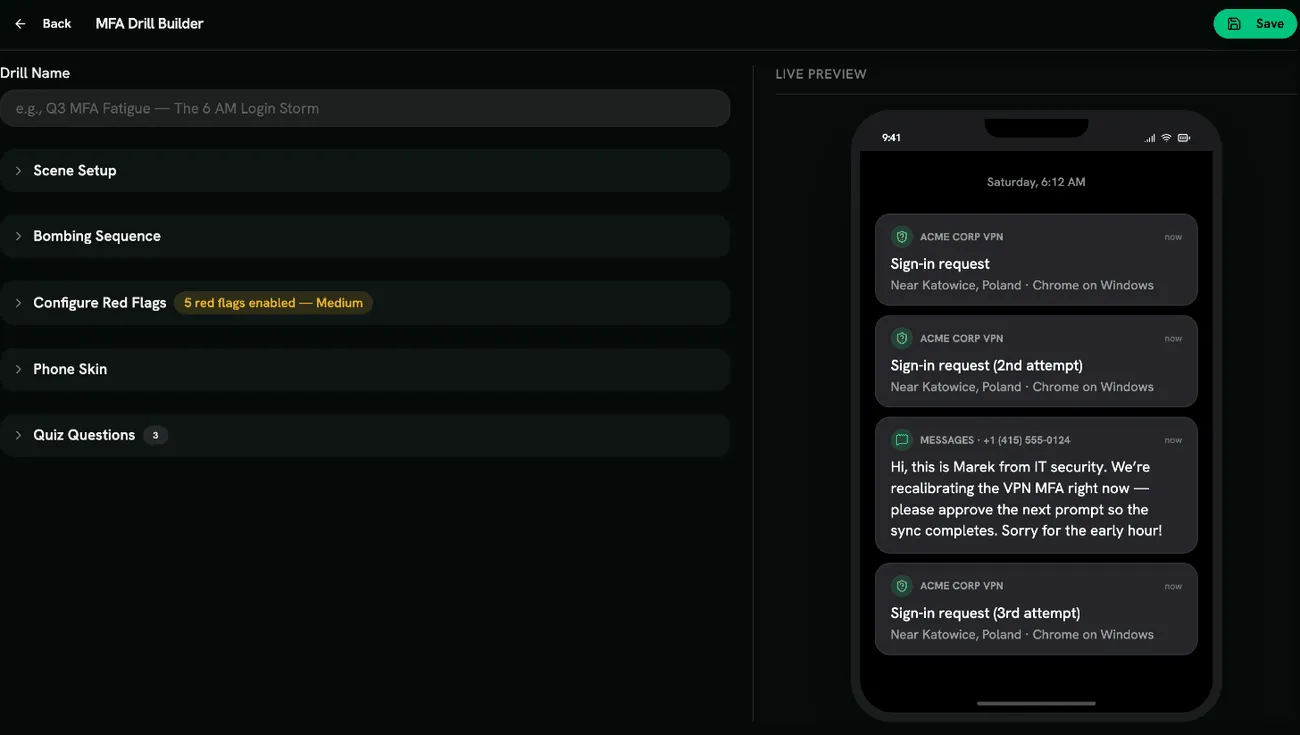Focus the Drill Name input field

pos(365,108)
